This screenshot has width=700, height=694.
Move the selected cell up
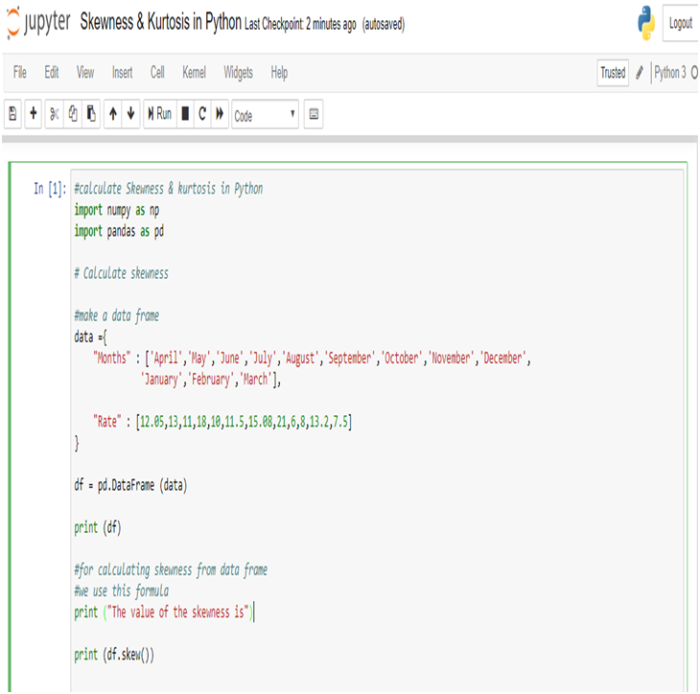coord(113,115)
